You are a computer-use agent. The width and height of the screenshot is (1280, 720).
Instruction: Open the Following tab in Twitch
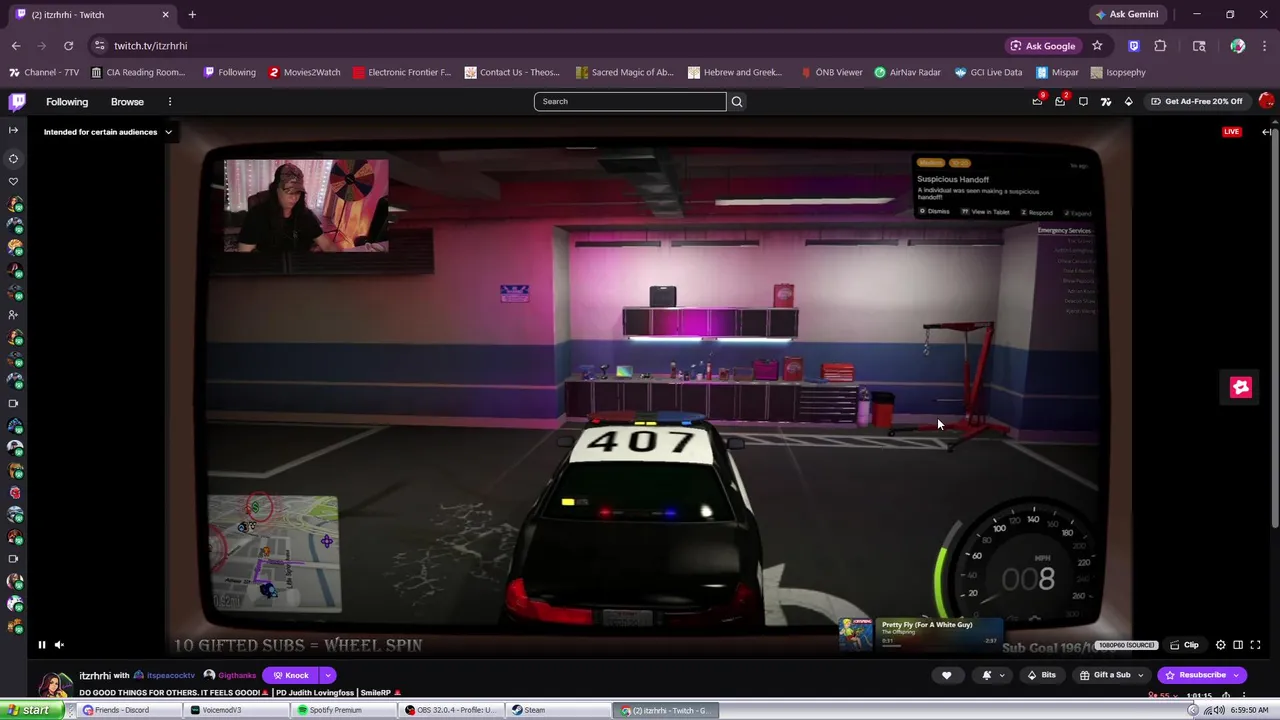[x=67, y=101]
